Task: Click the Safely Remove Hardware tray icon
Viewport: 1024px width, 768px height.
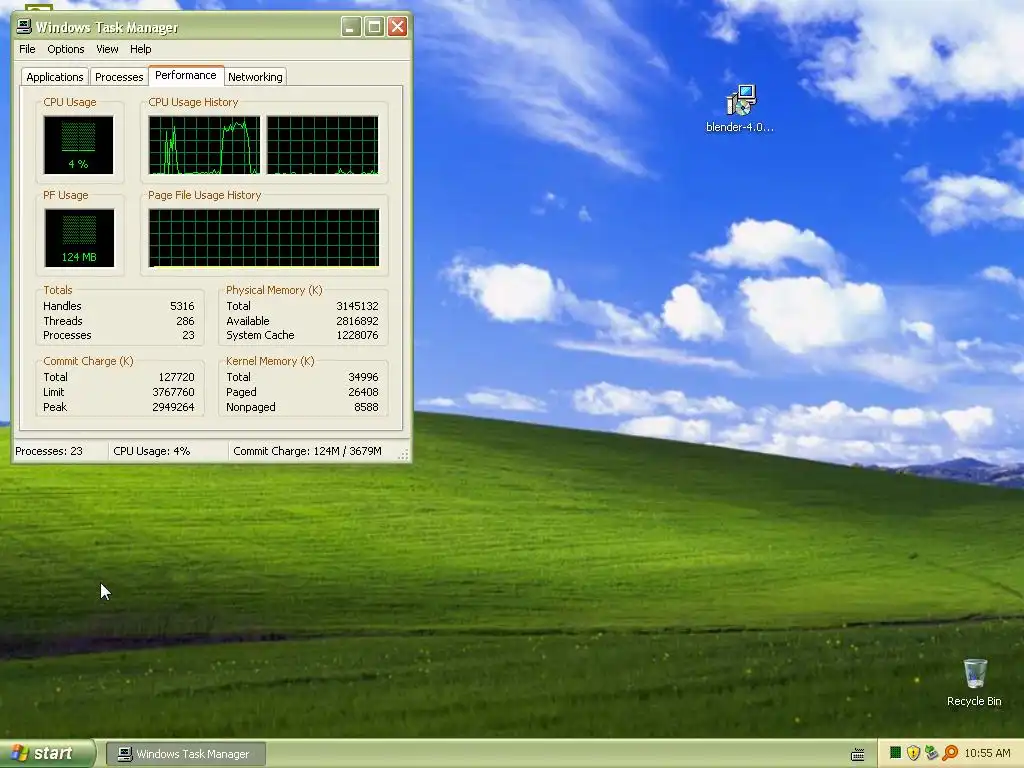Action: click(x=931, y=753)
